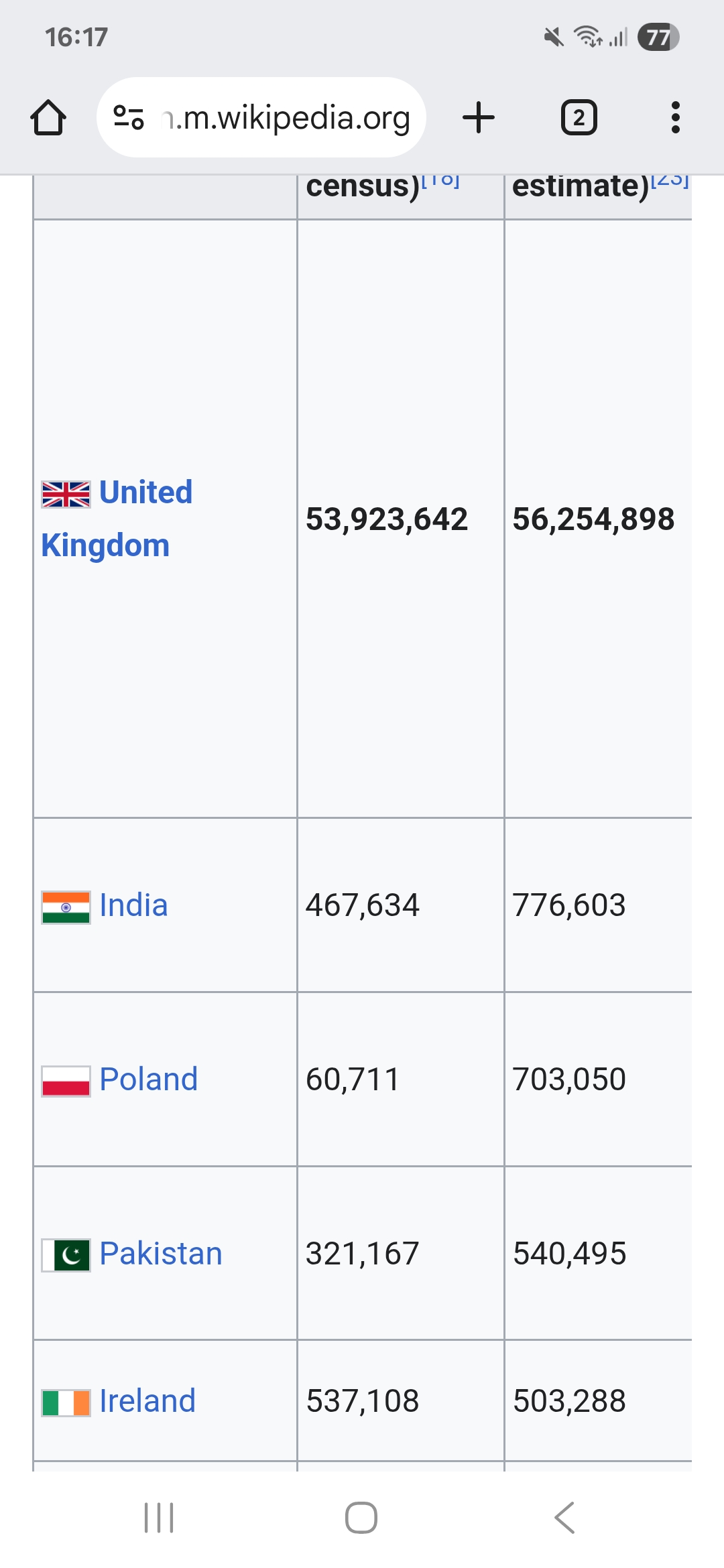The width and height of the screenshot is (724, 1568).
Task: Open the Pakistan link
Action: (160, 1254)
